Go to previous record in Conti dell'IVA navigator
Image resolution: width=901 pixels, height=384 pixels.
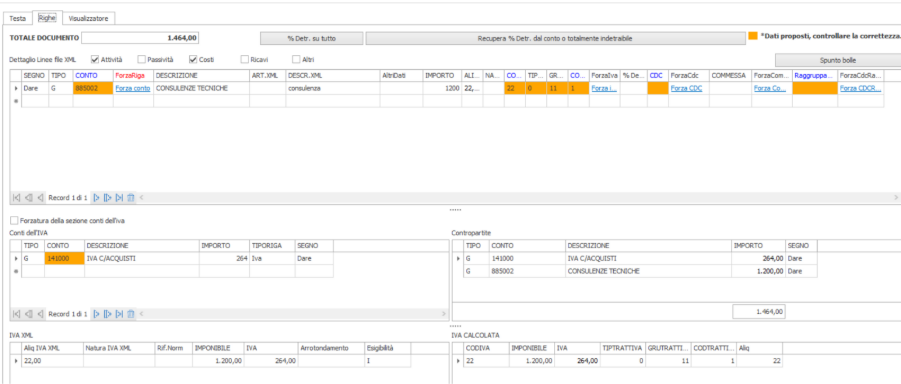40,314
